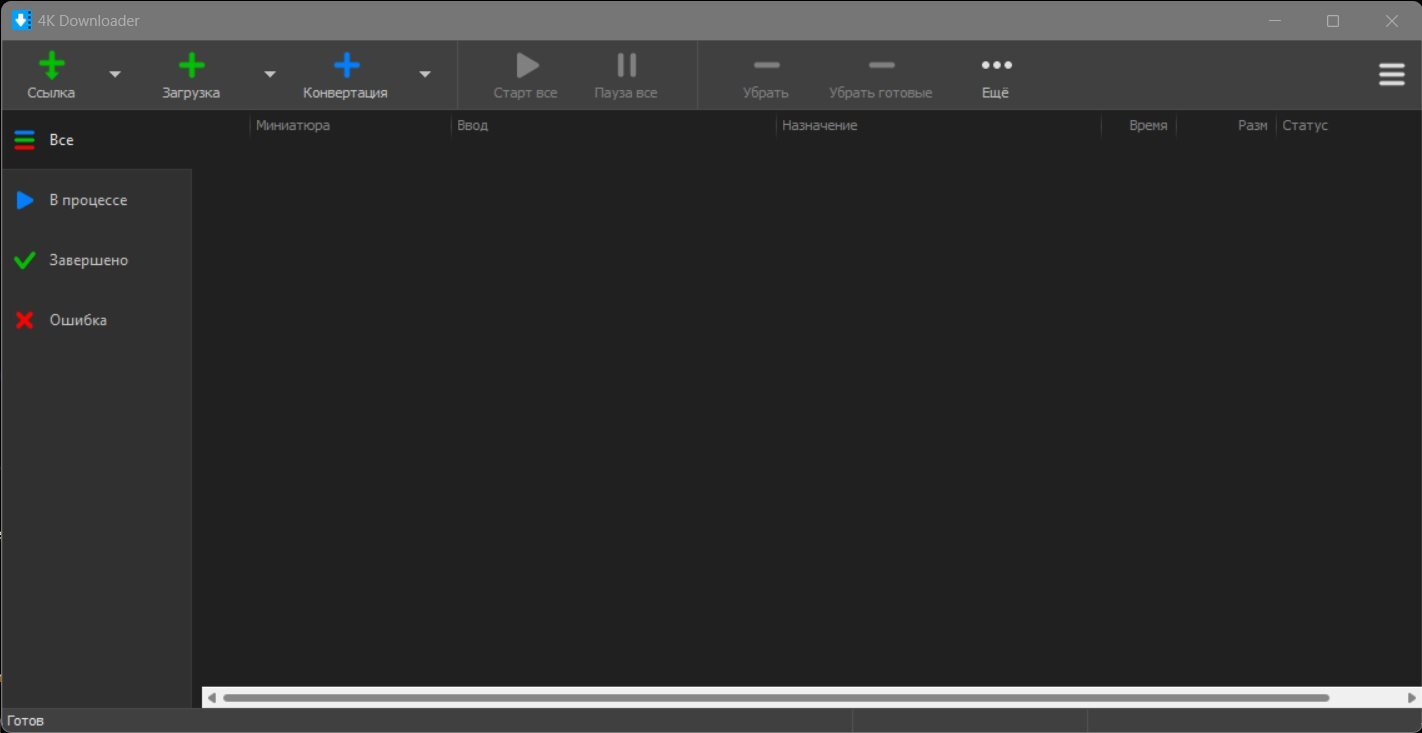Select the Все filter in the sidebar
The image size is (1422, 733).
[96, 140]
